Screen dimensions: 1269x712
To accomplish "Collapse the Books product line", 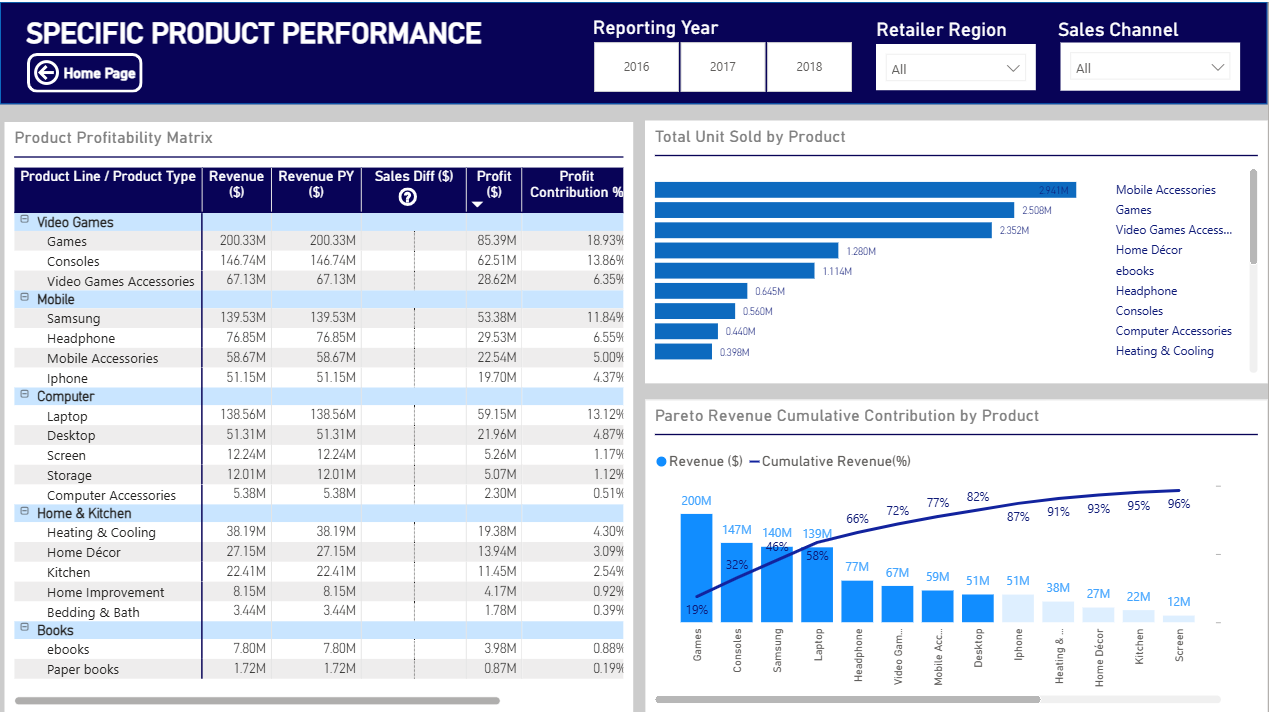I will point(23,630).
